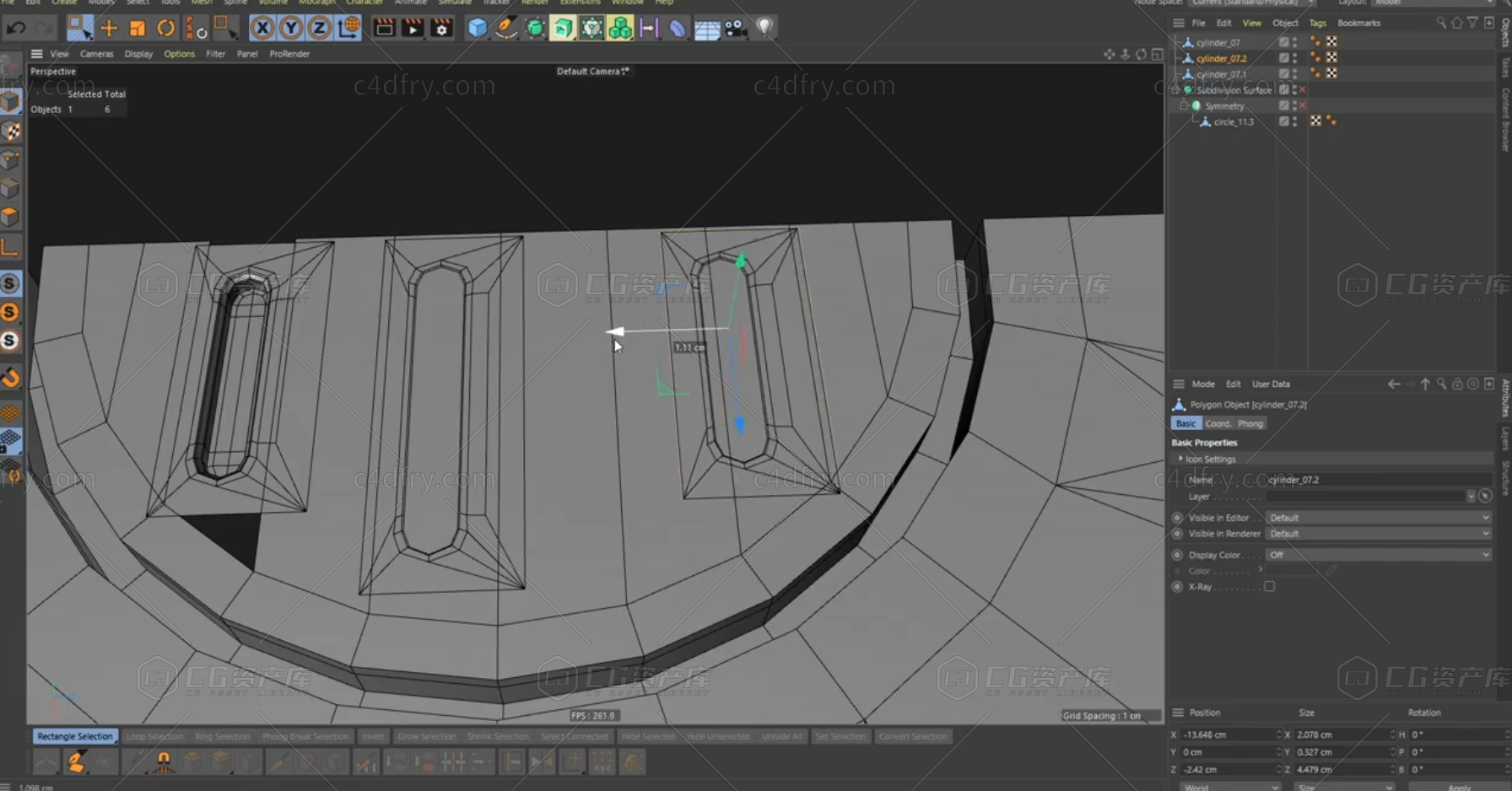Toggle Subdivision Surface enable red X
This screenshot has width=1512, height=791.
(x=1302, y=90)
